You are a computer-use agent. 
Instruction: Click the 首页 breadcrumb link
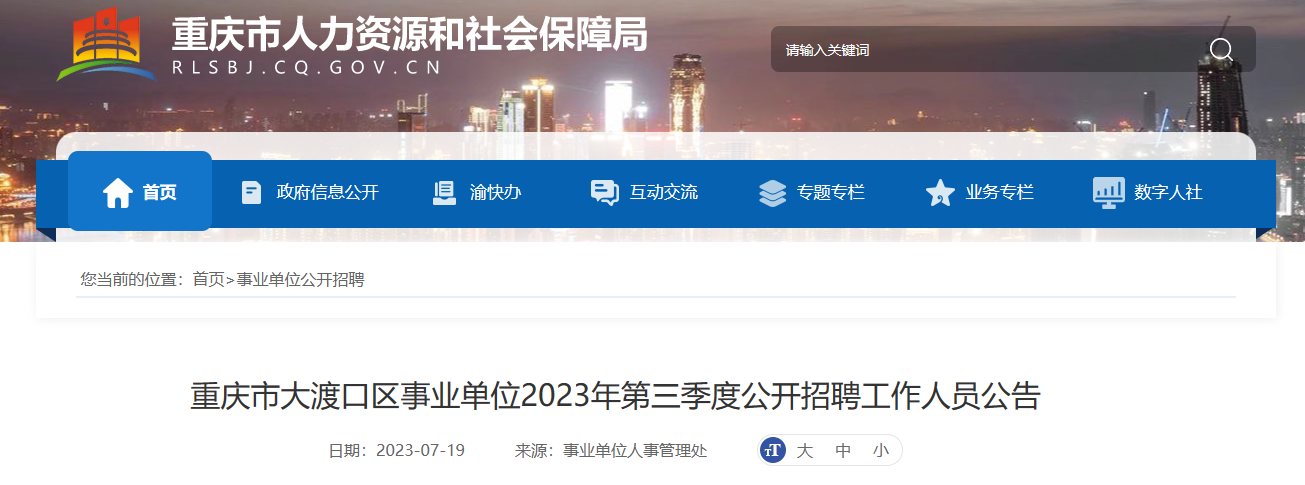(209, 279)
